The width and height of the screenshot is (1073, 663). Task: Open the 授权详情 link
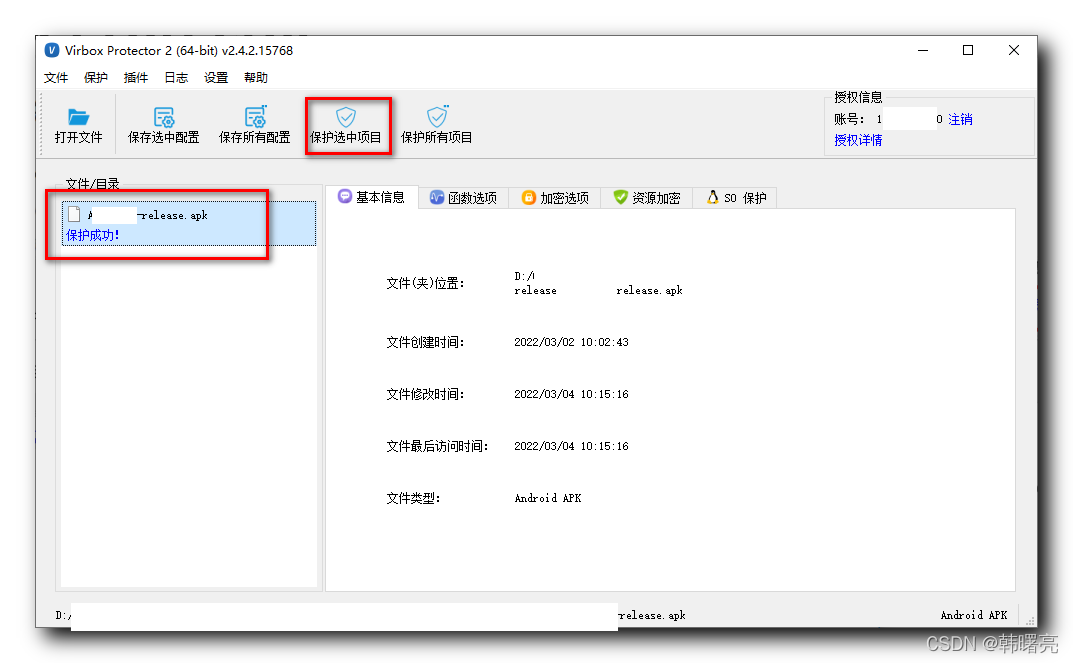[x=858, y=140]
